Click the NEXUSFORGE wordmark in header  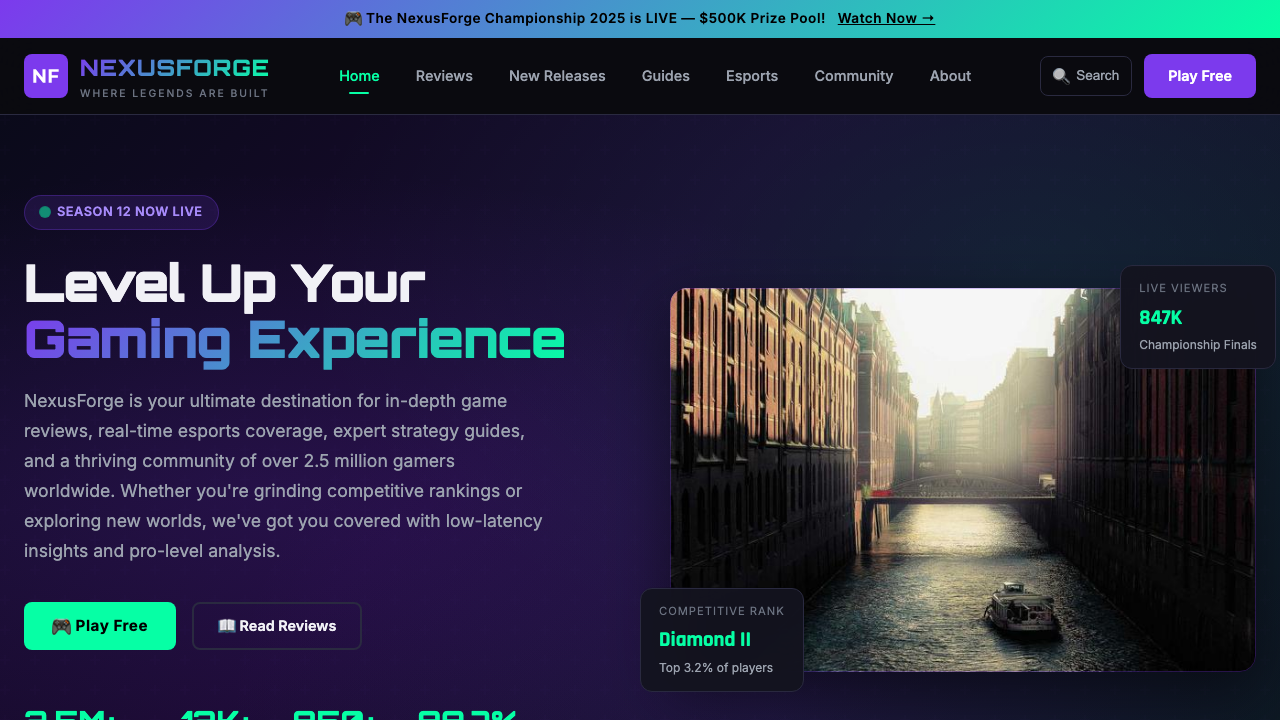click(x=175, y=68)
